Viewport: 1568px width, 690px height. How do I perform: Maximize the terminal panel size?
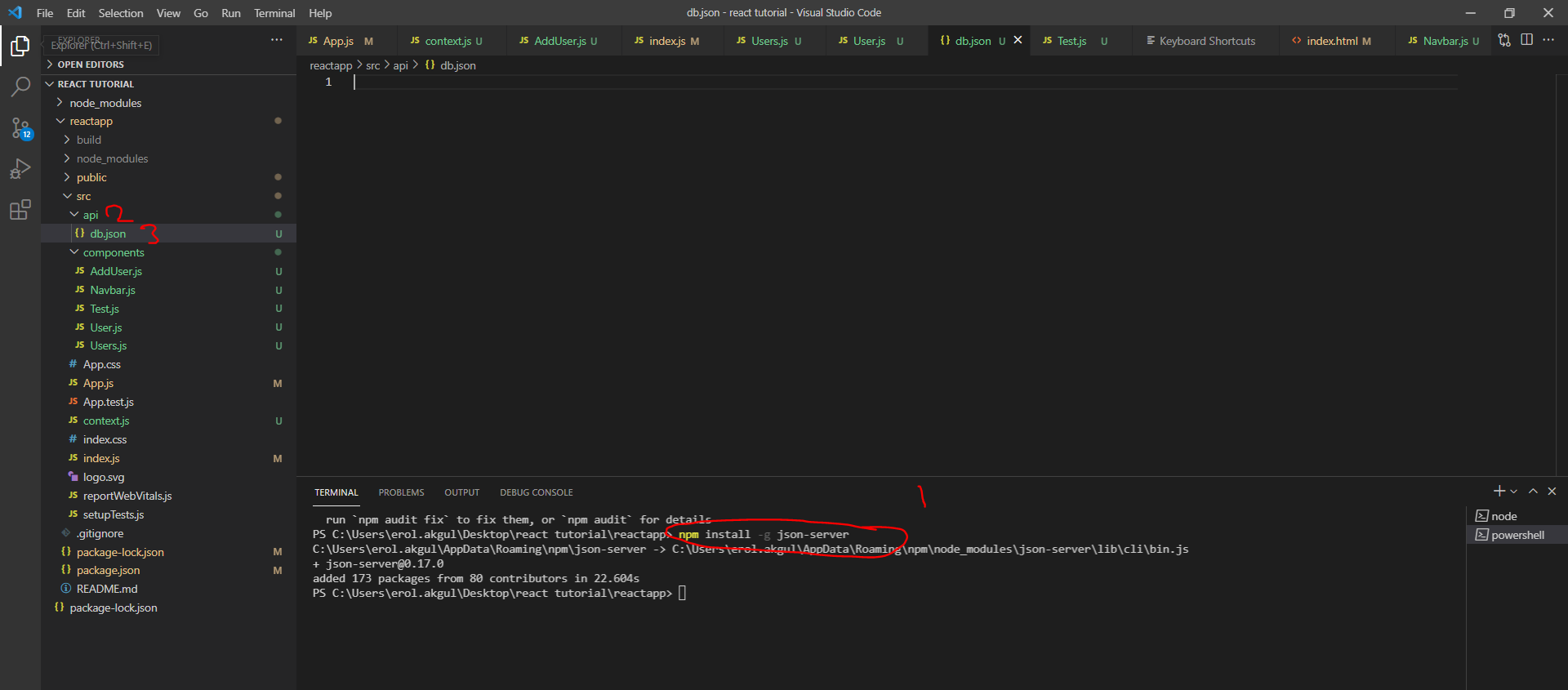tap(1533, 491)
